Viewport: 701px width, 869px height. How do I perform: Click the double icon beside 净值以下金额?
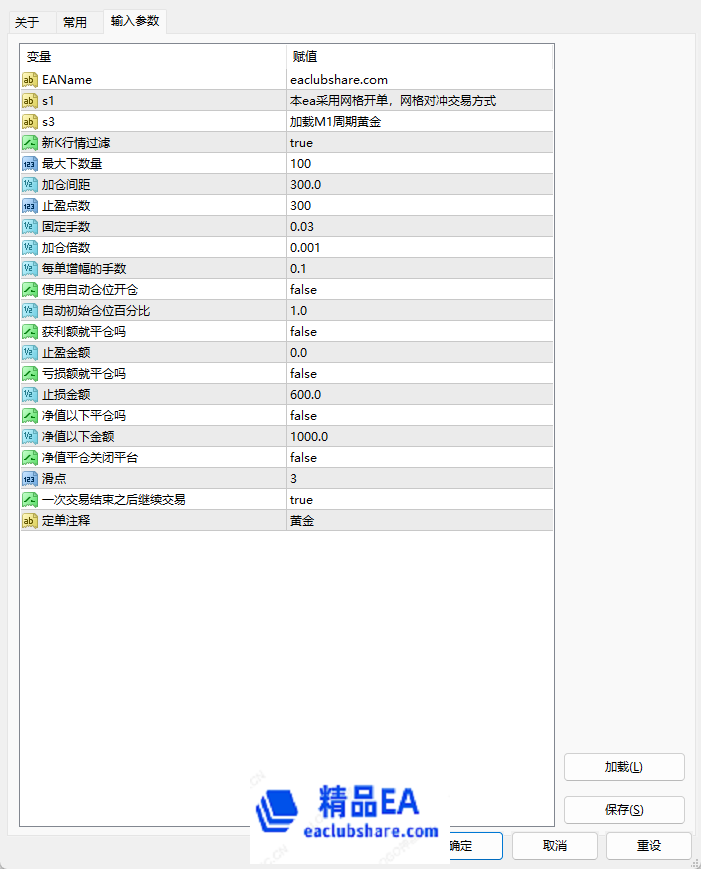[x=29, y=437]
